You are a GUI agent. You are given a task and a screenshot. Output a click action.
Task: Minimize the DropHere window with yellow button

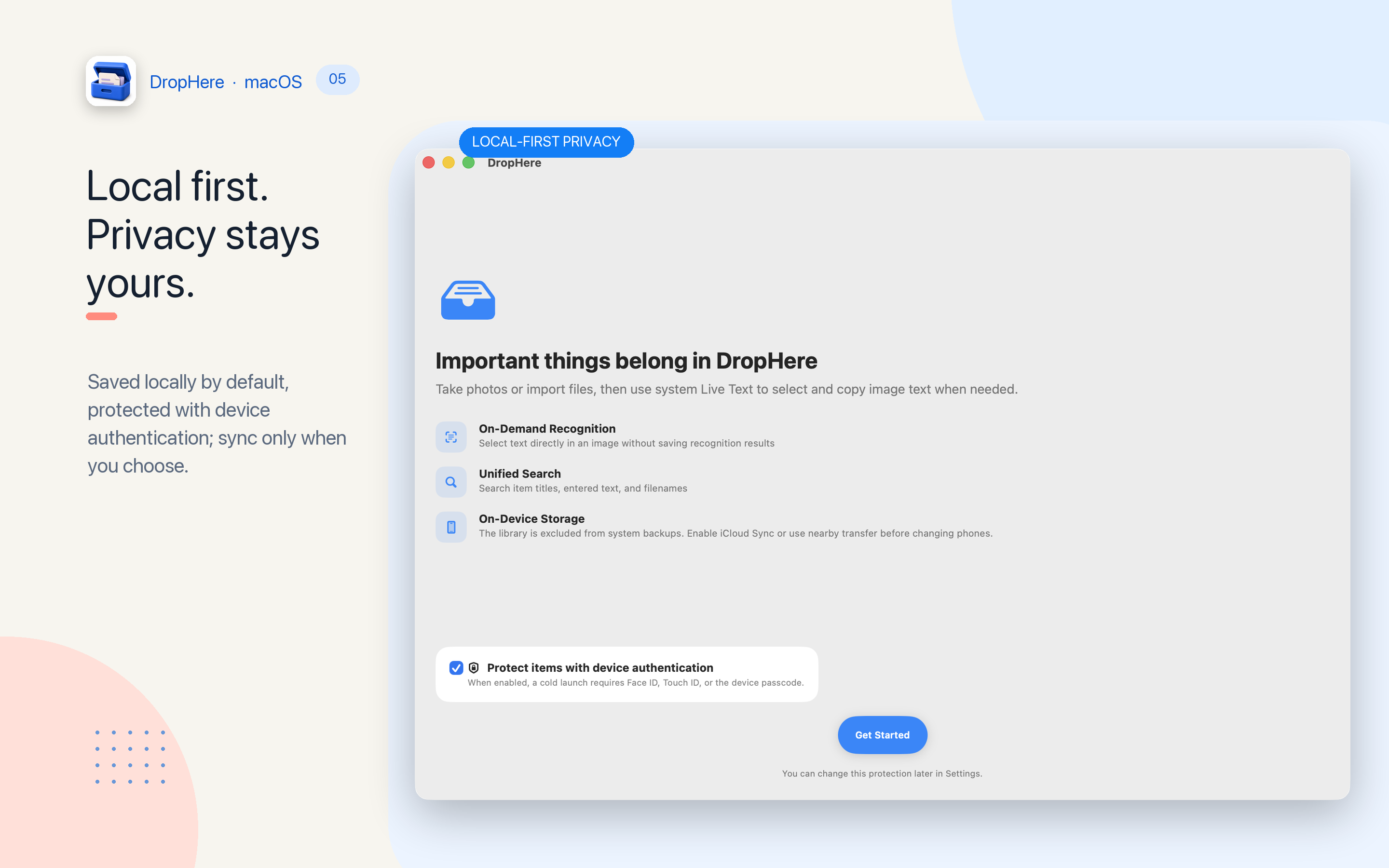coord(449,163)
